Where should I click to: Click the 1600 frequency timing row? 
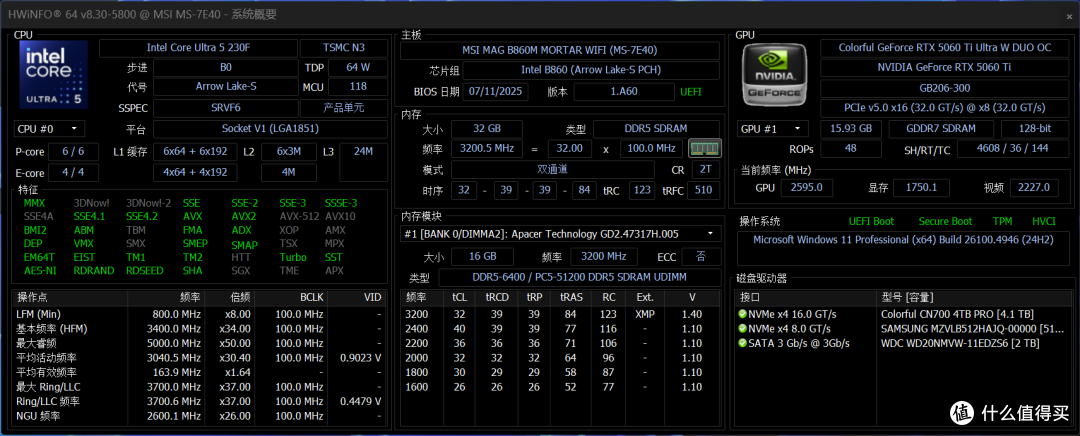point(561,386)
